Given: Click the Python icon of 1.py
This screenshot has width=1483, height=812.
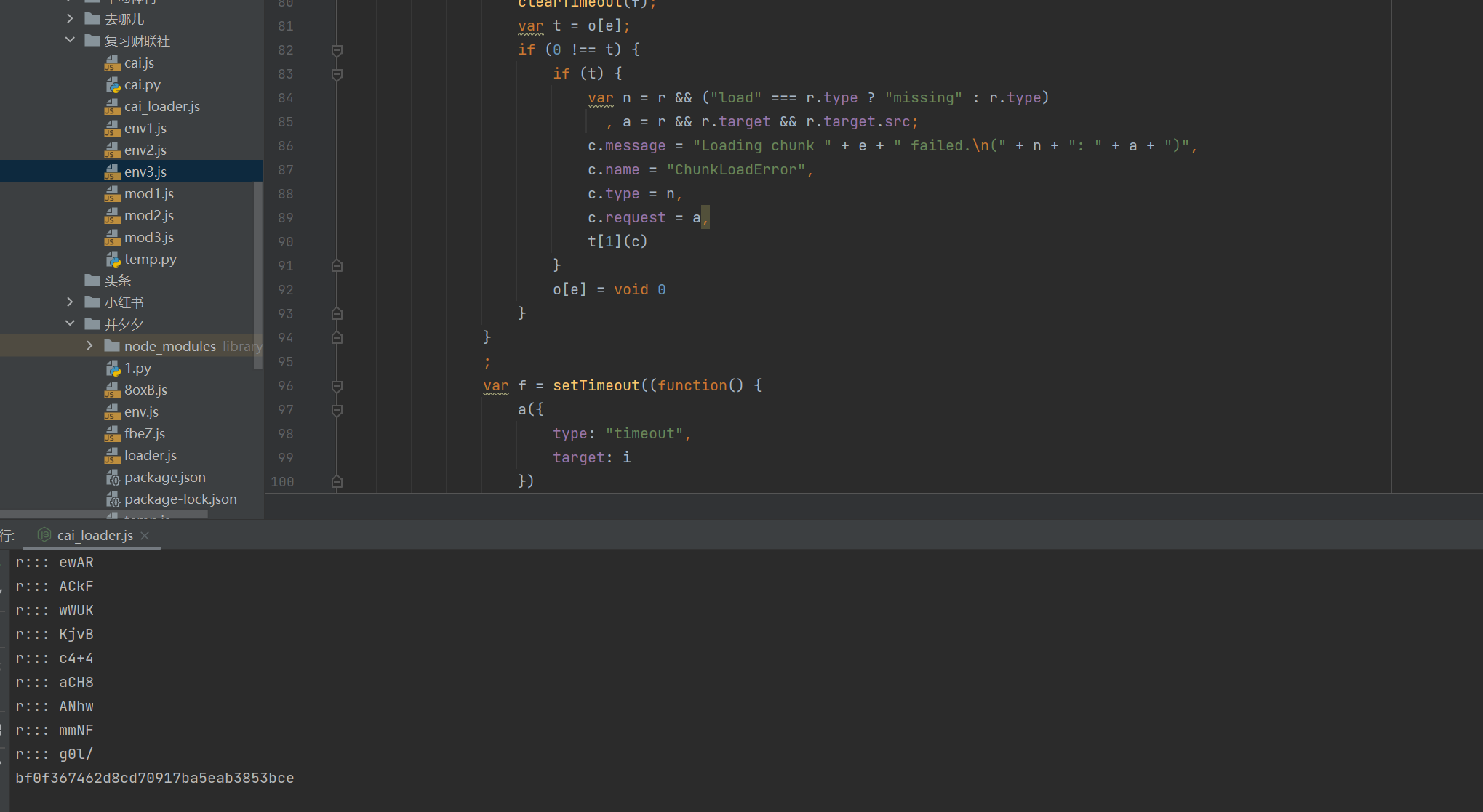Looking at the screenshot, I should pyautogui.click(x=113, y=369).
